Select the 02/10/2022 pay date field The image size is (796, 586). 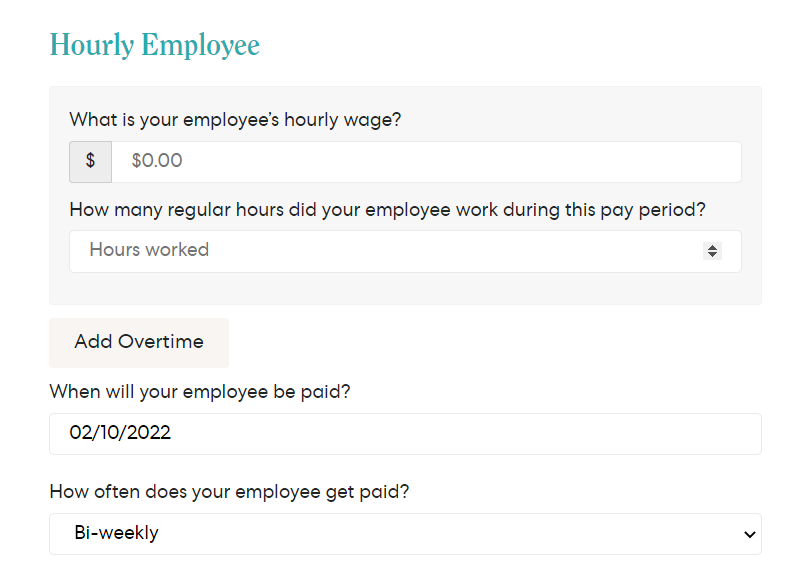(405, 434)
